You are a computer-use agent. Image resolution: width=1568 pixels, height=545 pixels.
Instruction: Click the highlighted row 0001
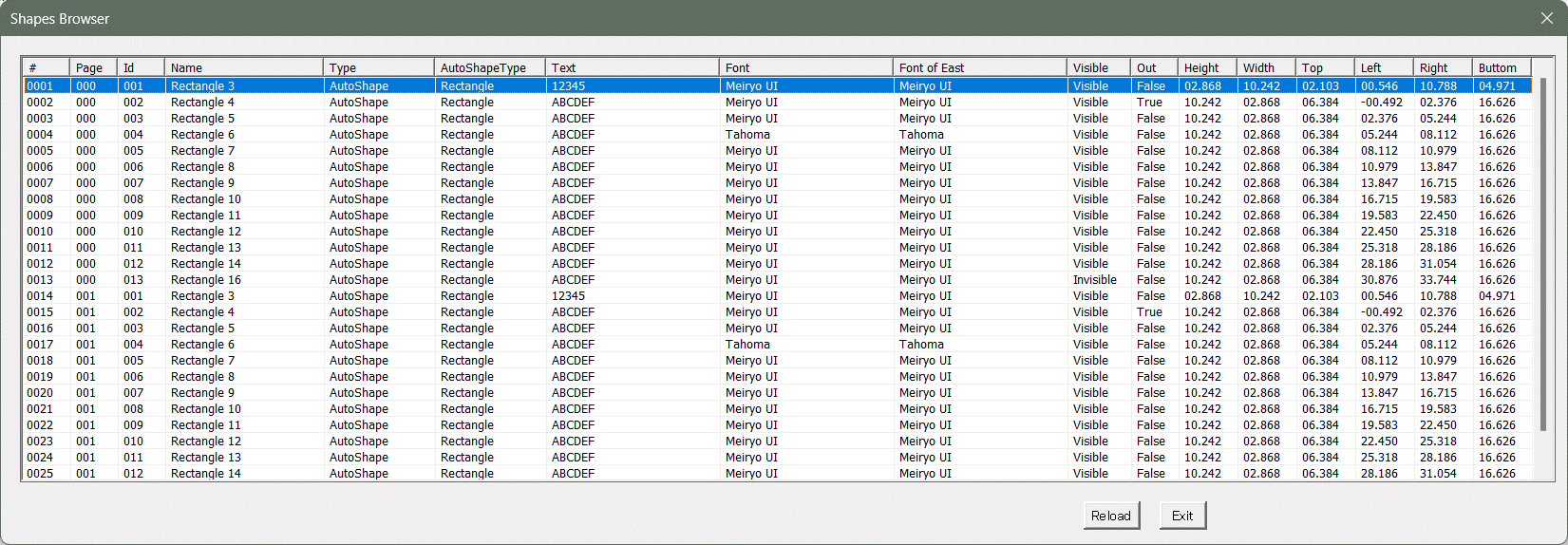point(40,86)
